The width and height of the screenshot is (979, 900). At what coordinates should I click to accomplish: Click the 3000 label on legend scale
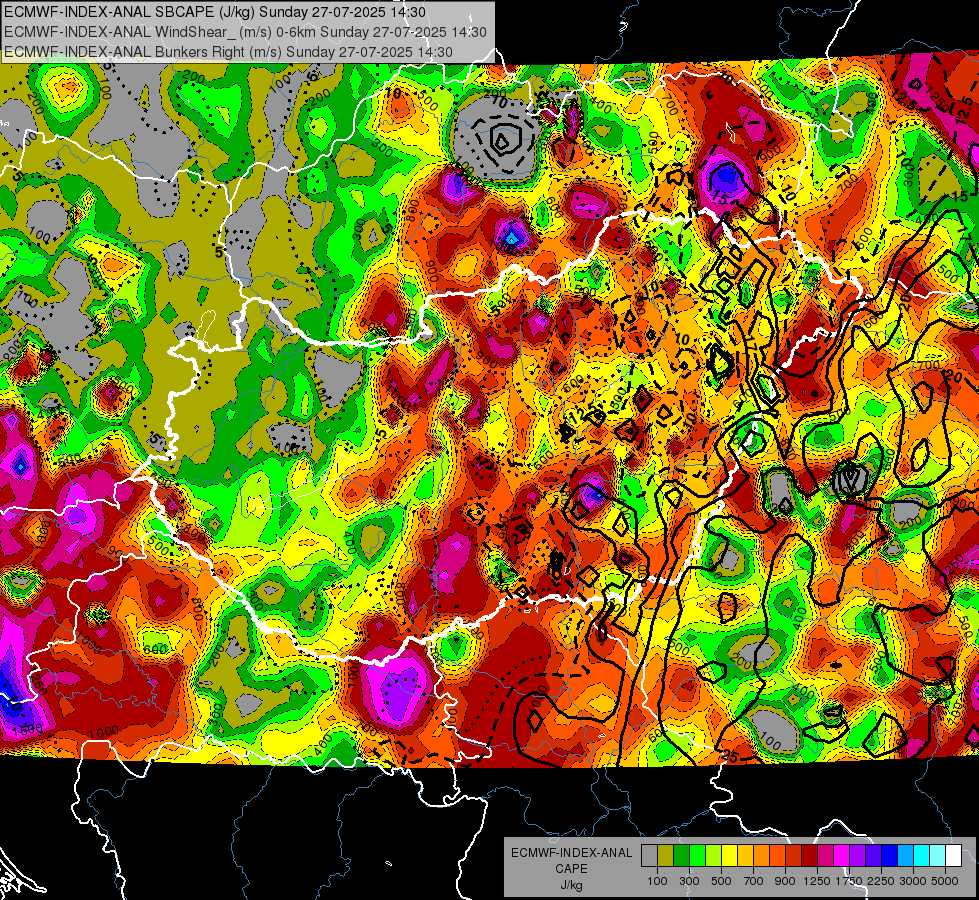coord(913,881)
